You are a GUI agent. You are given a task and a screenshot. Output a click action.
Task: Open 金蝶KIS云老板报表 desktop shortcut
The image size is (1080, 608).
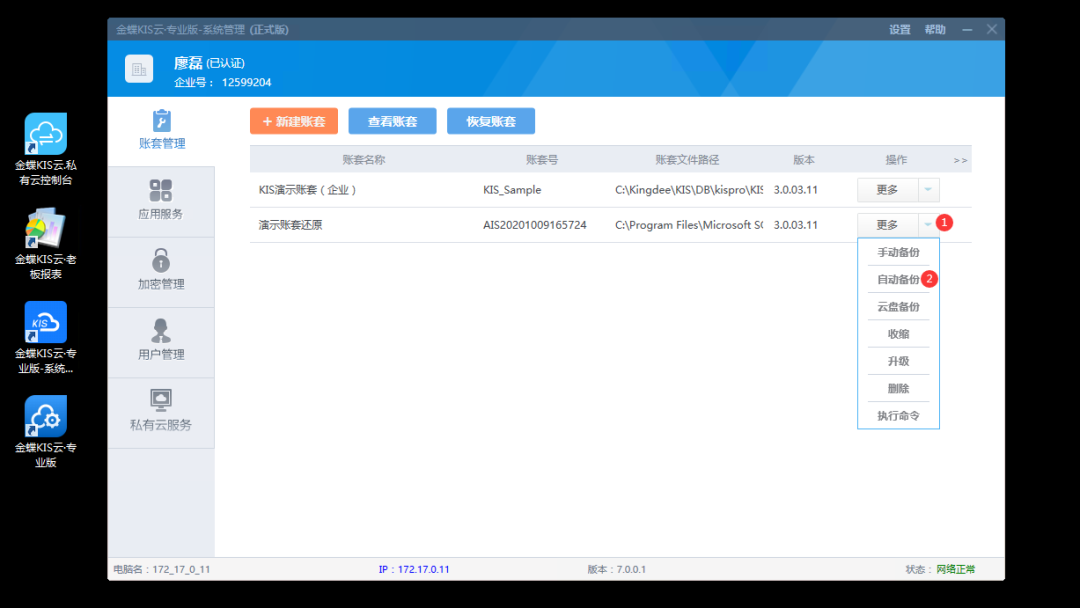45,244
